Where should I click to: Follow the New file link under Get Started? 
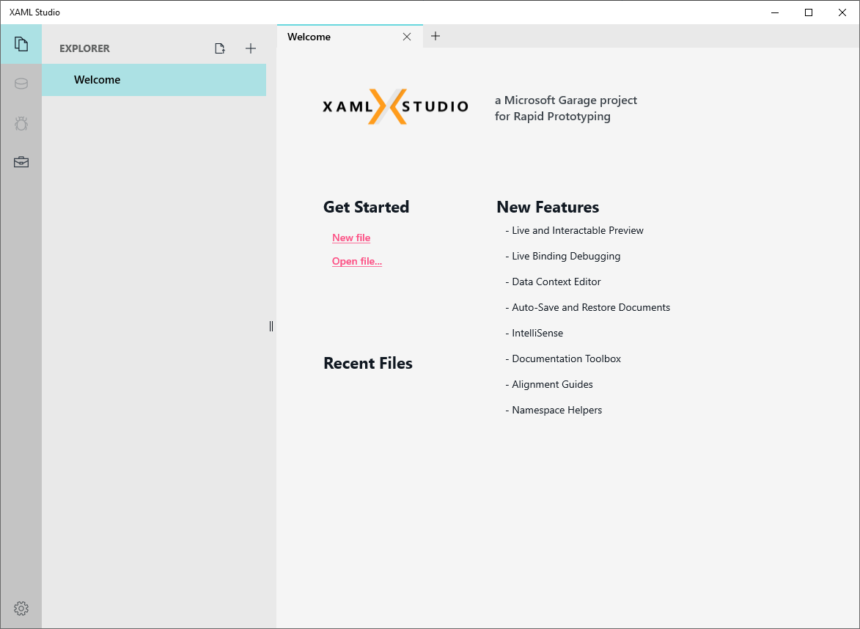coord(350,238)
